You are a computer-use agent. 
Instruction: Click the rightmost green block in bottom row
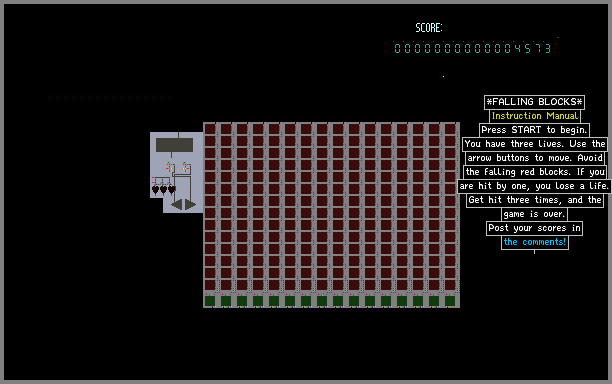(x=450, y=300)
